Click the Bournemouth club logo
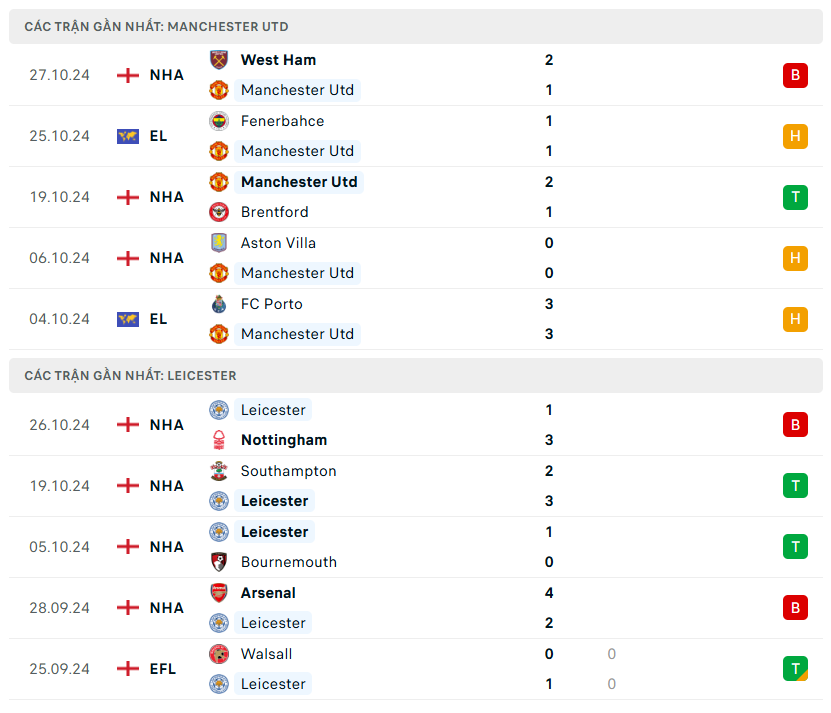 pos(219,562)
